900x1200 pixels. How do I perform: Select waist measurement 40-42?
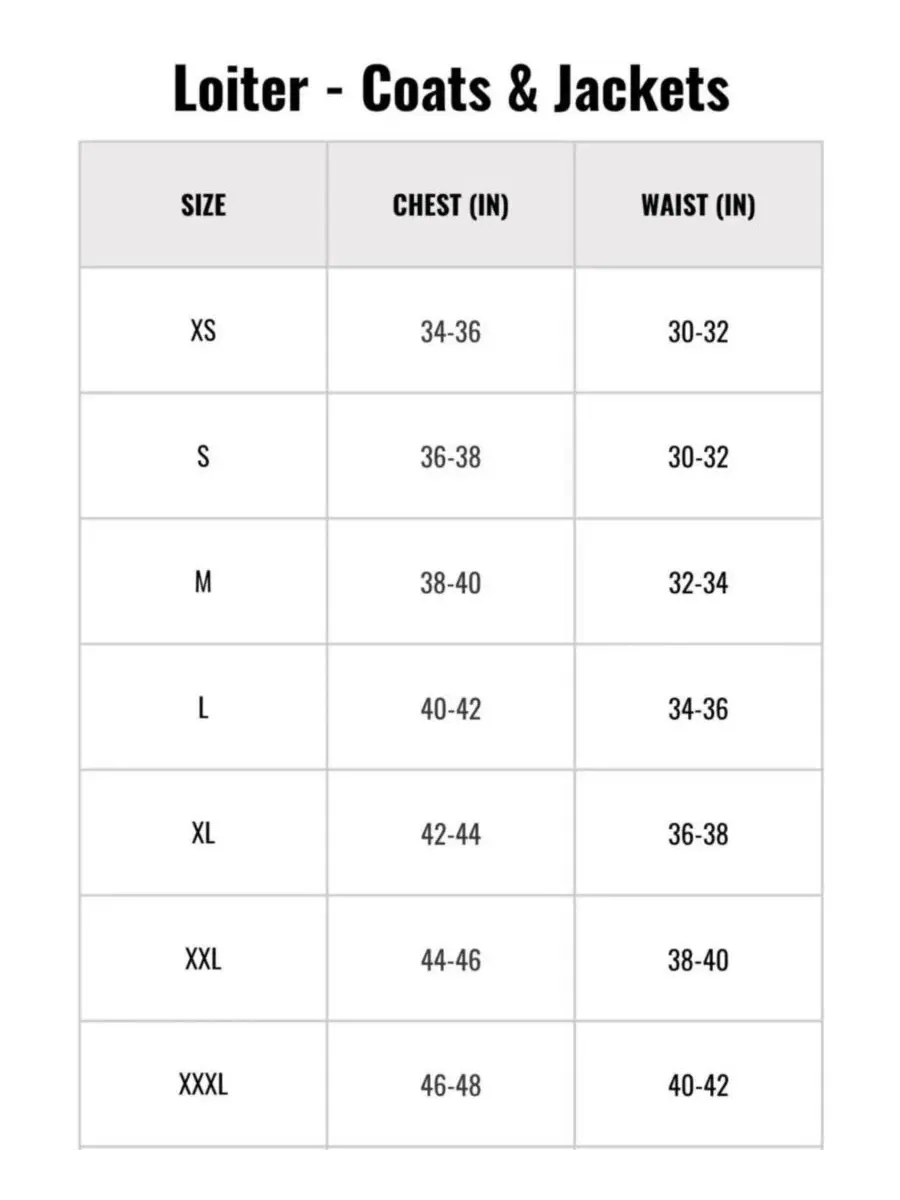point(698,1086)
